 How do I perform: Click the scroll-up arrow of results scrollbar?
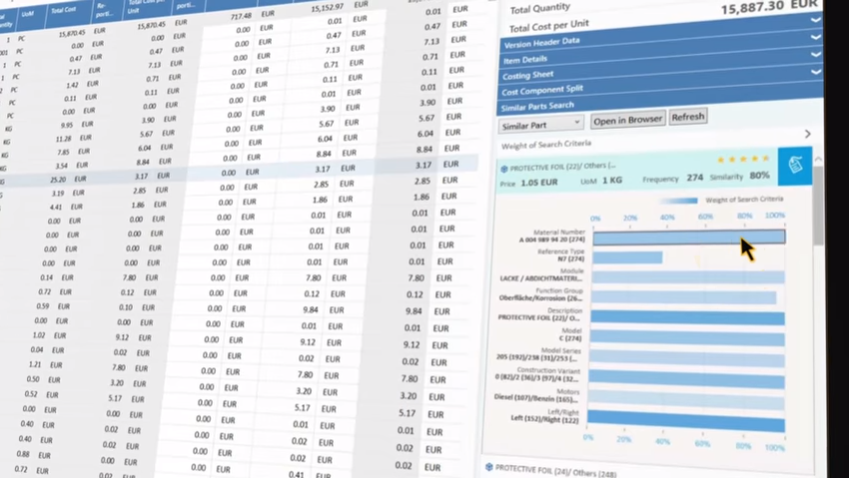tap(818, 160)
